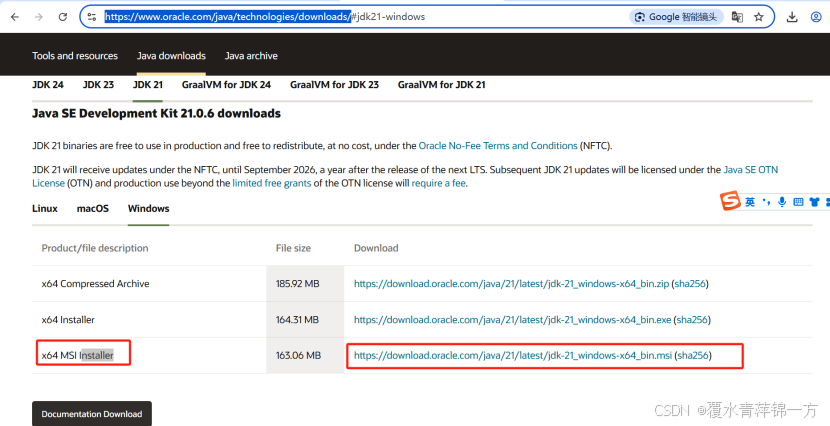Open sha256 link for the exe installer
The height and width of the screenshot is (426, 830).
pos(692,320)
